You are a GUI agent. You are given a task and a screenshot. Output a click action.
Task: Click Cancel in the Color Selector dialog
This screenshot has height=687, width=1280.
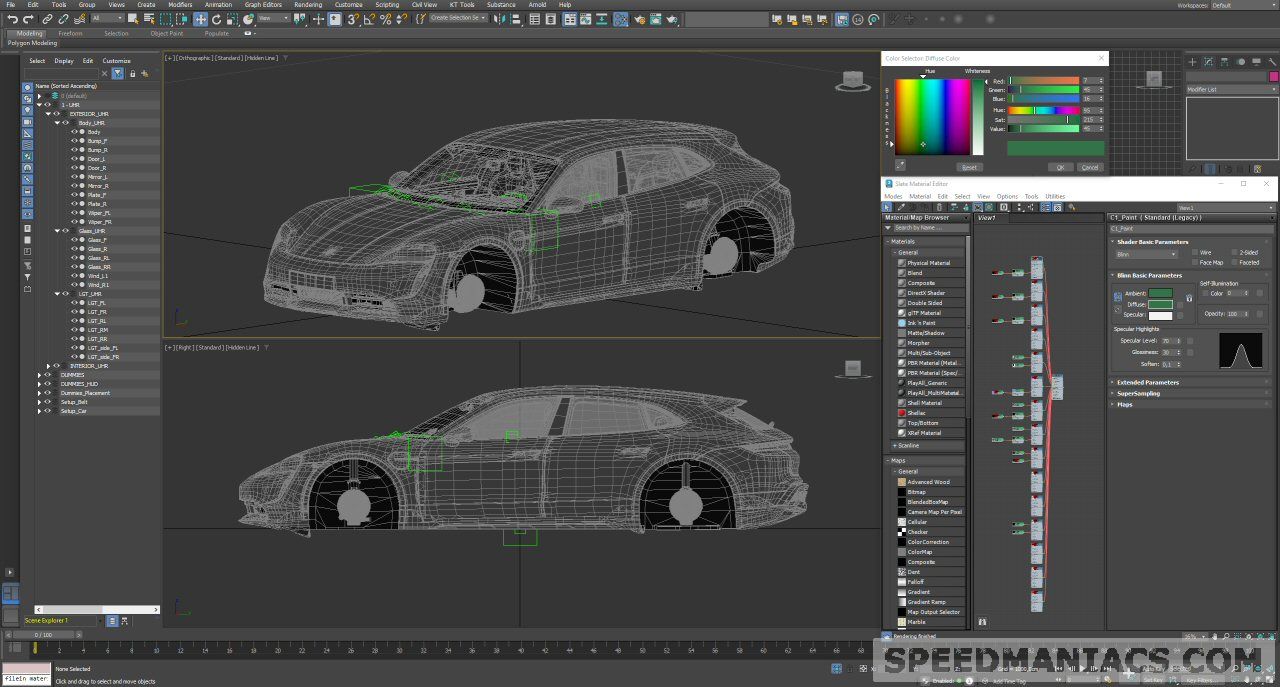(x=1090, y=167)
